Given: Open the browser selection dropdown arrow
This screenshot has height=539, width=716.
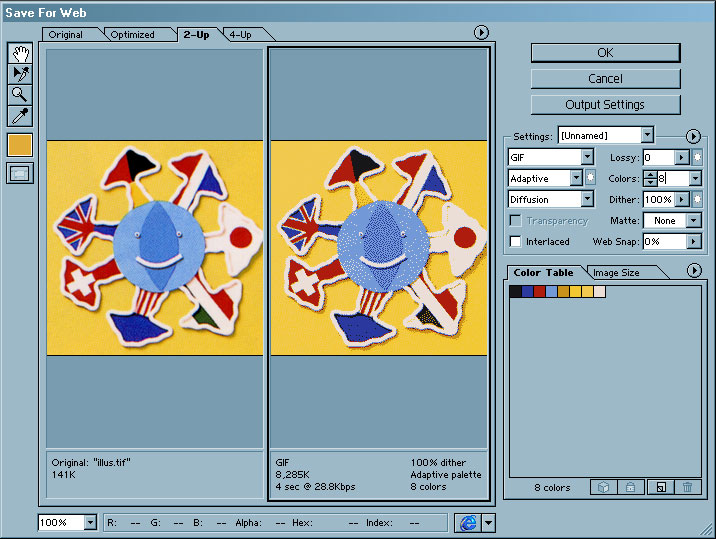Looking at the screenshot, I should 489,523.
